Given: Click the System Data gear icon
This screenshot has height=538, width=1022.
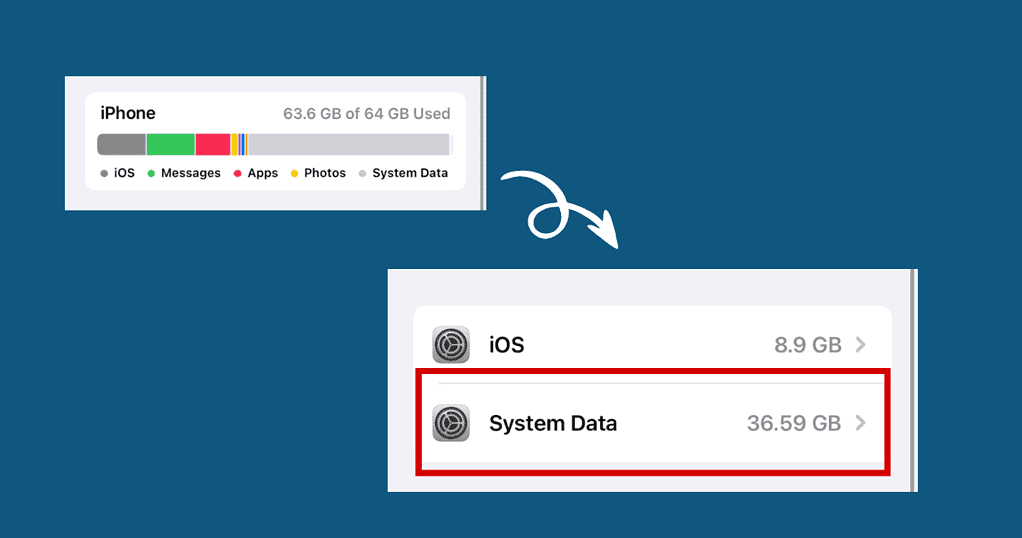Looking at the screenshot, I should (451, 423).
